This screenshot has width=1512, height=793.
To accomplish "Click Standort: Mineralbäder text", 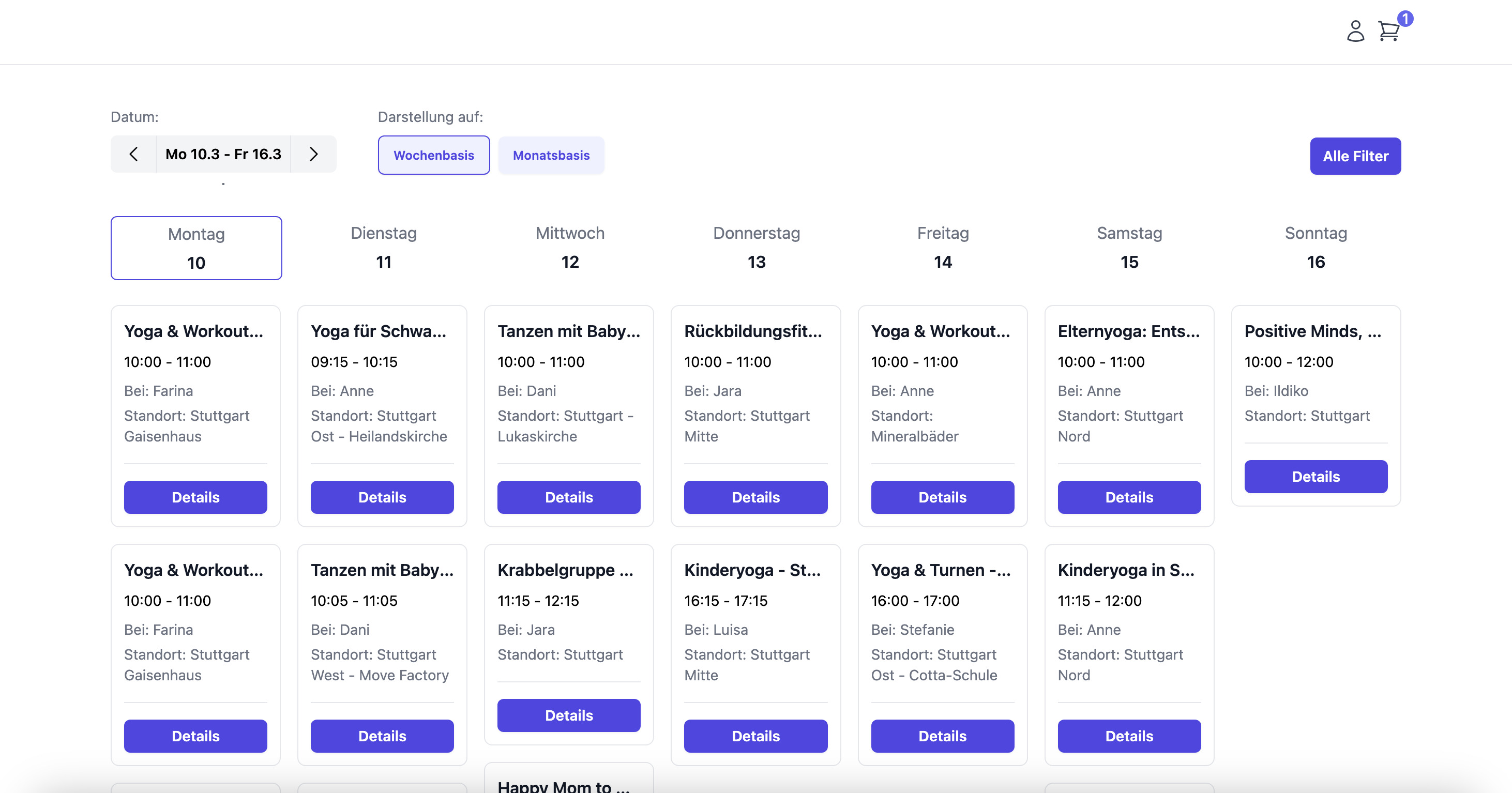I will click(914, 426).
